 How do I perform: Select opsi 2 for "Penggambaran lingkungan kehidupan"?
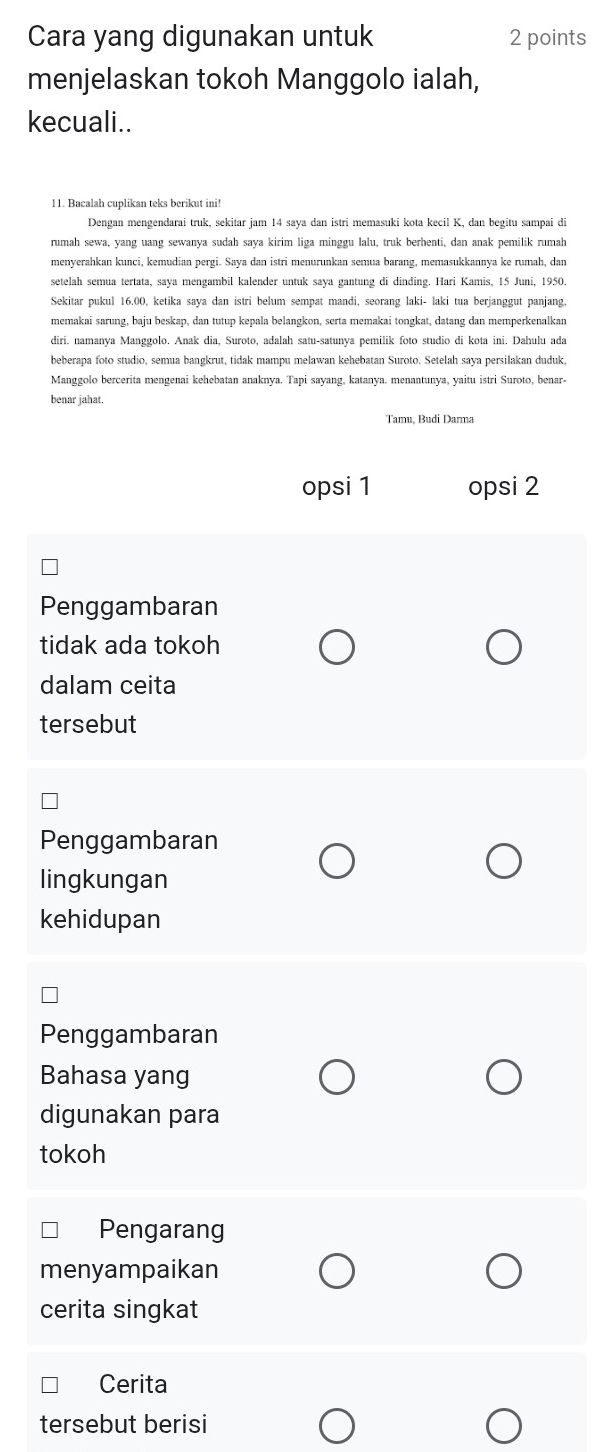(504, 860)
